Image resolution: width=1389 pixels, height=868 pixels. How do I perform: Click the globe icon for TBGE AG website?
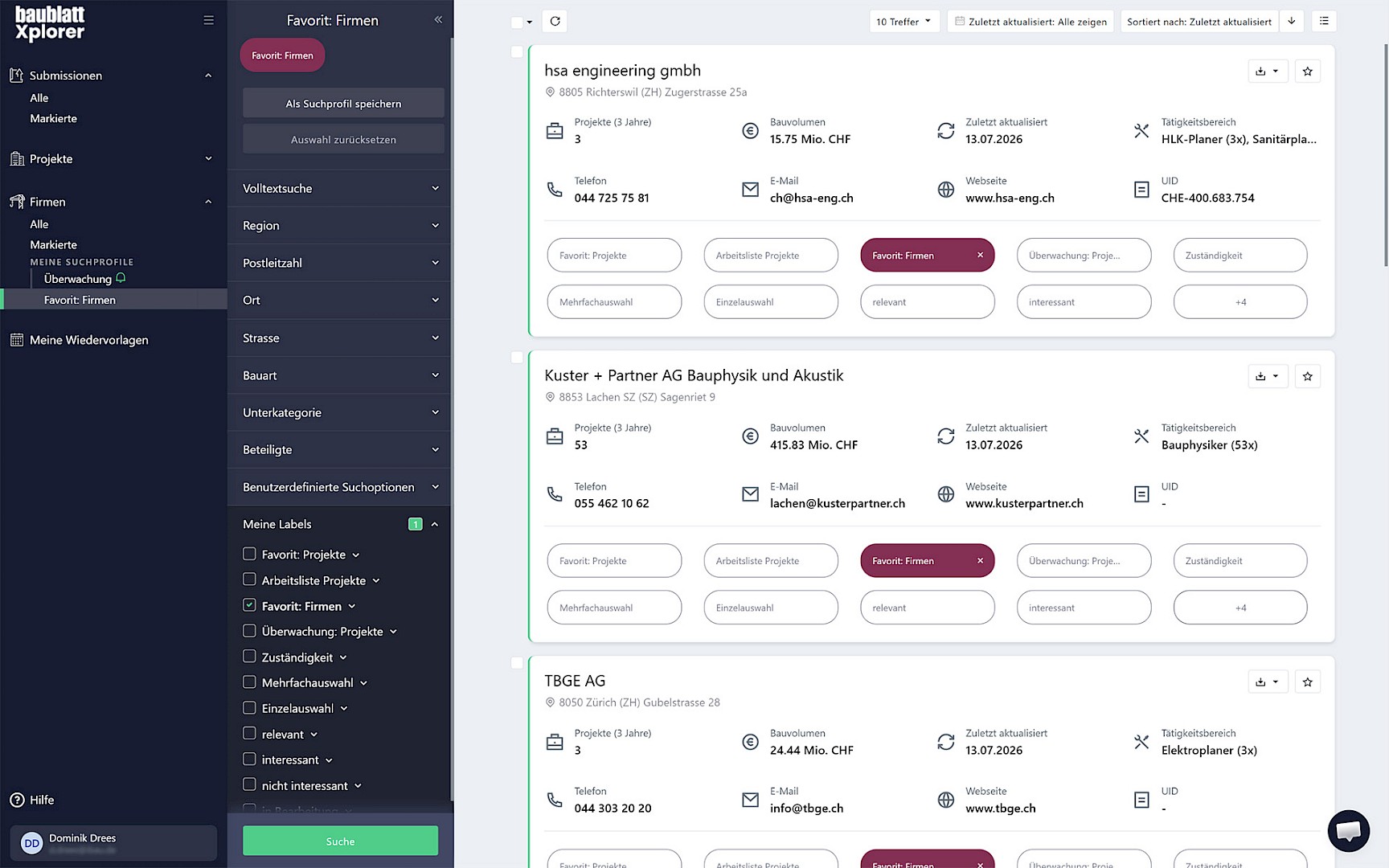946,800
